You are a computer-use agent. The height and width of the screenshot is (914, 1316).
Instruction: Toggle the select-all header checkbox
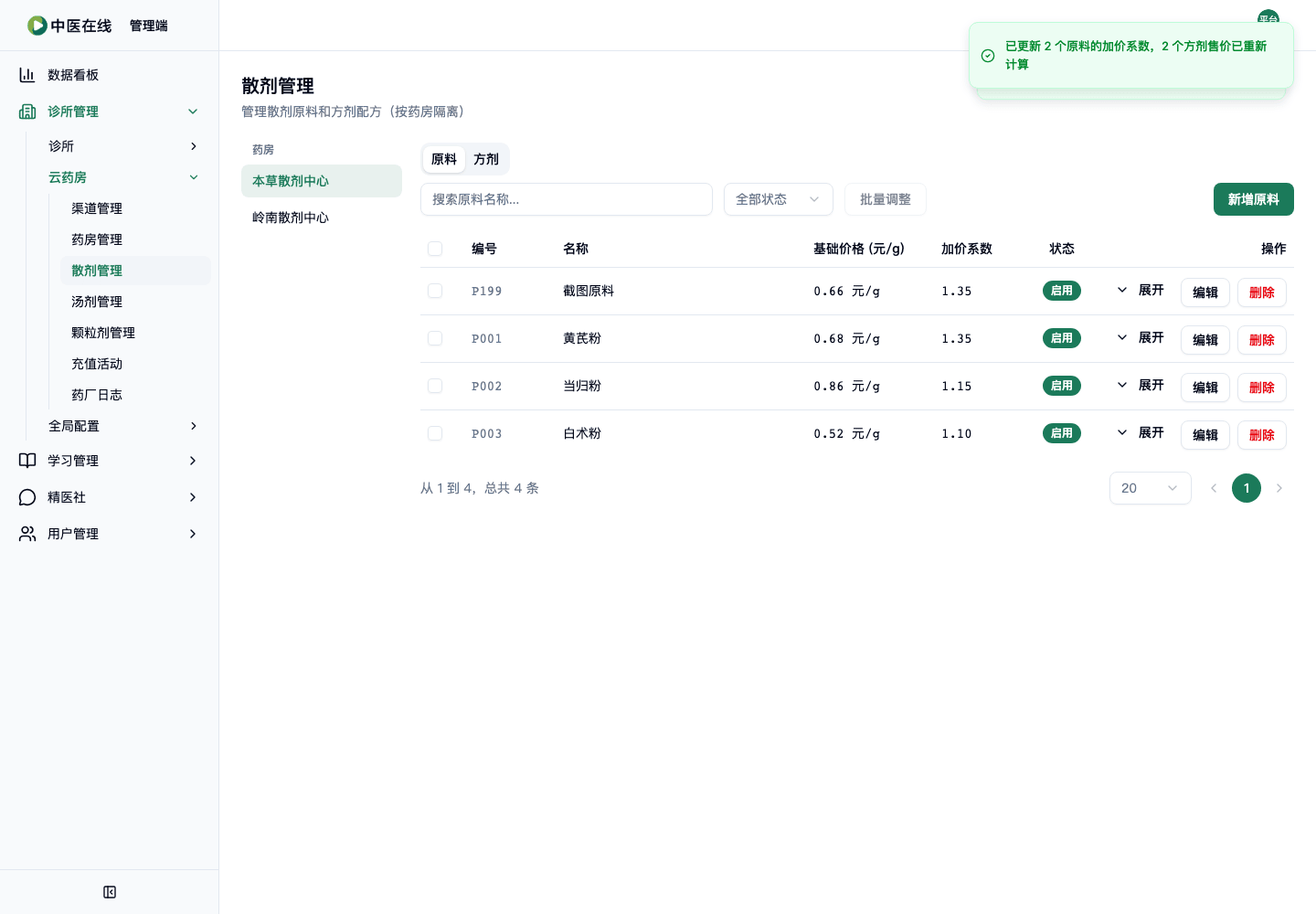coord(435,249)
